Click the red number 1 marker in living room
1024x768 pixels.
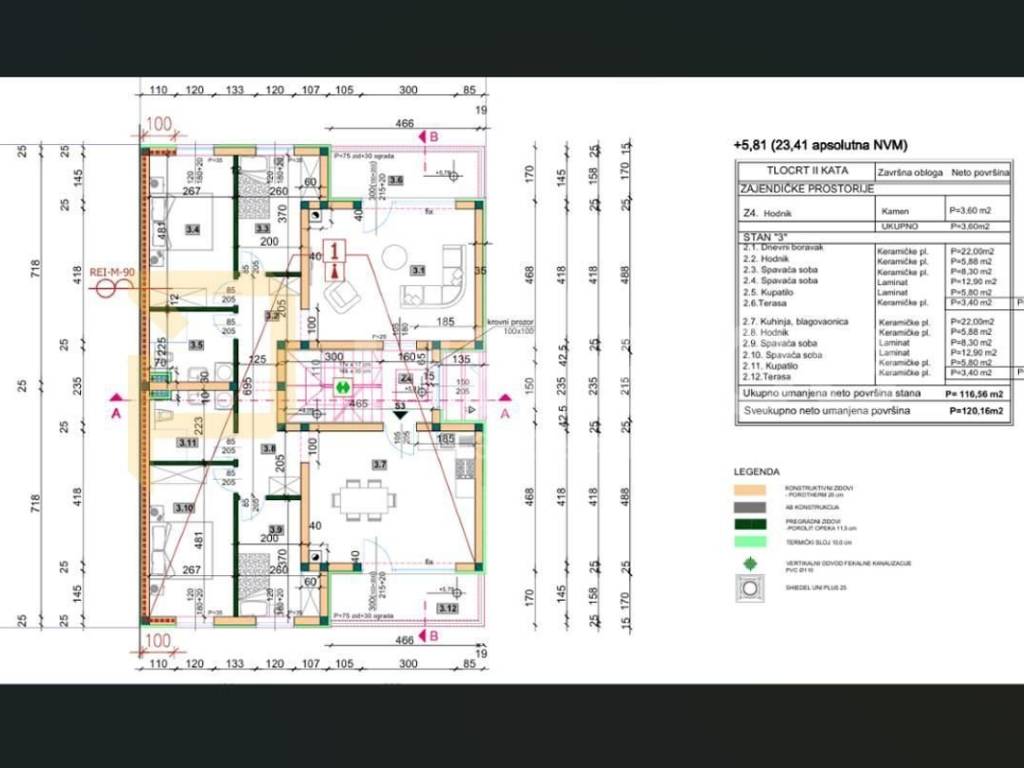337,251
